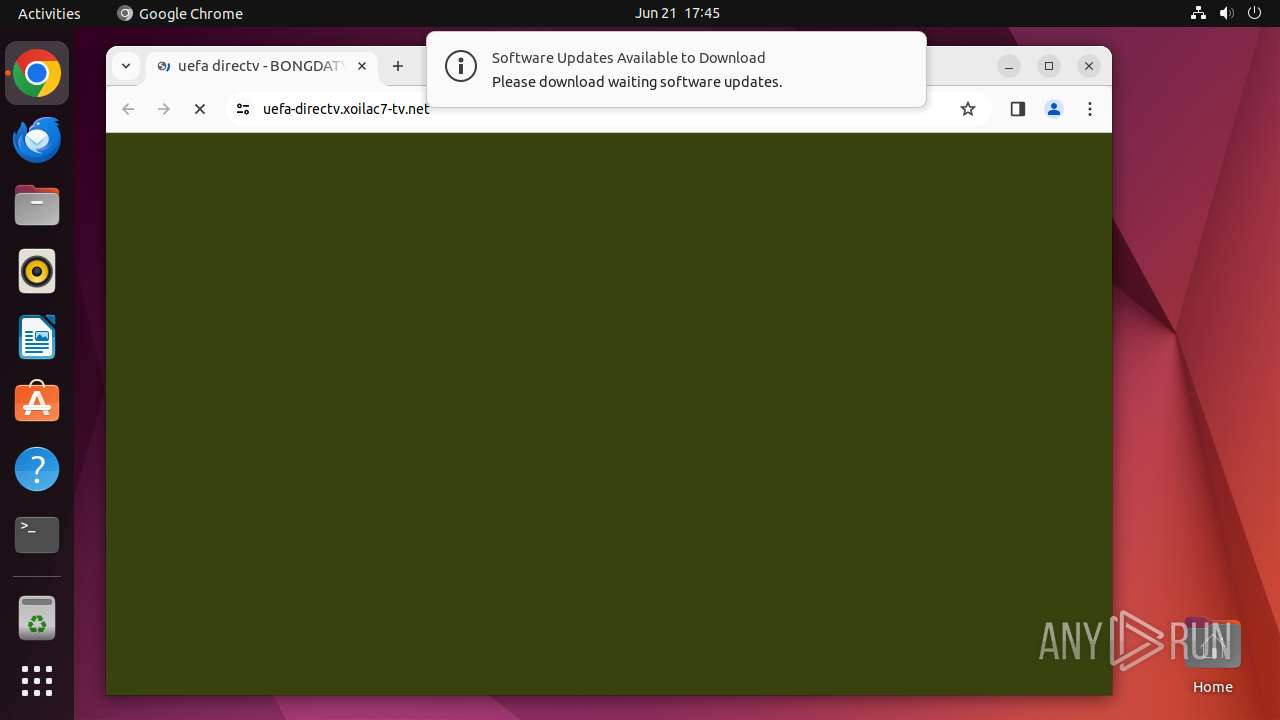Show applications grid
Viewport: 1280px width, 720px height.
(x=37, y=681)
